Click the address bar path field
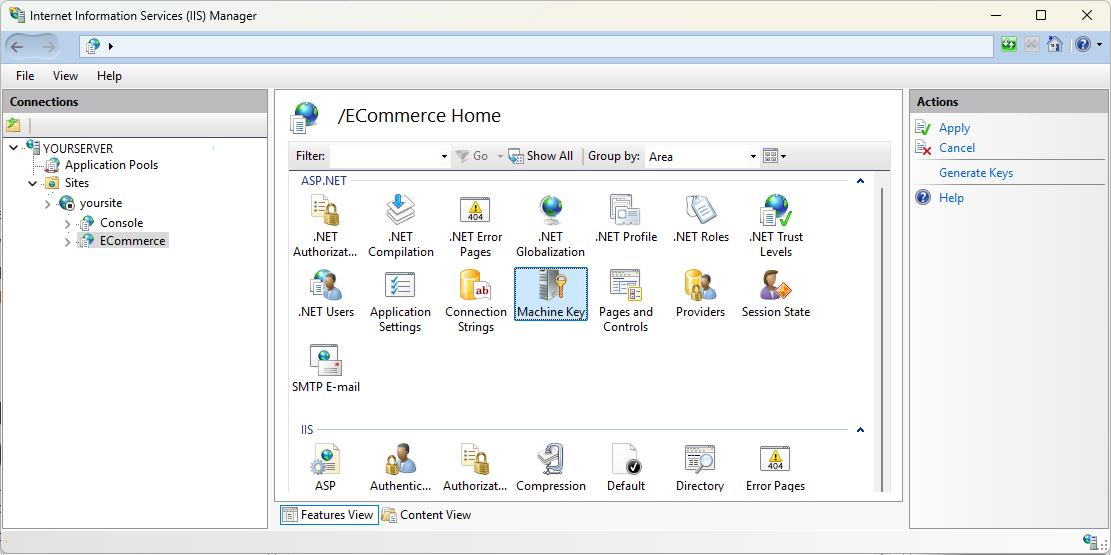 tap(536, 46)
